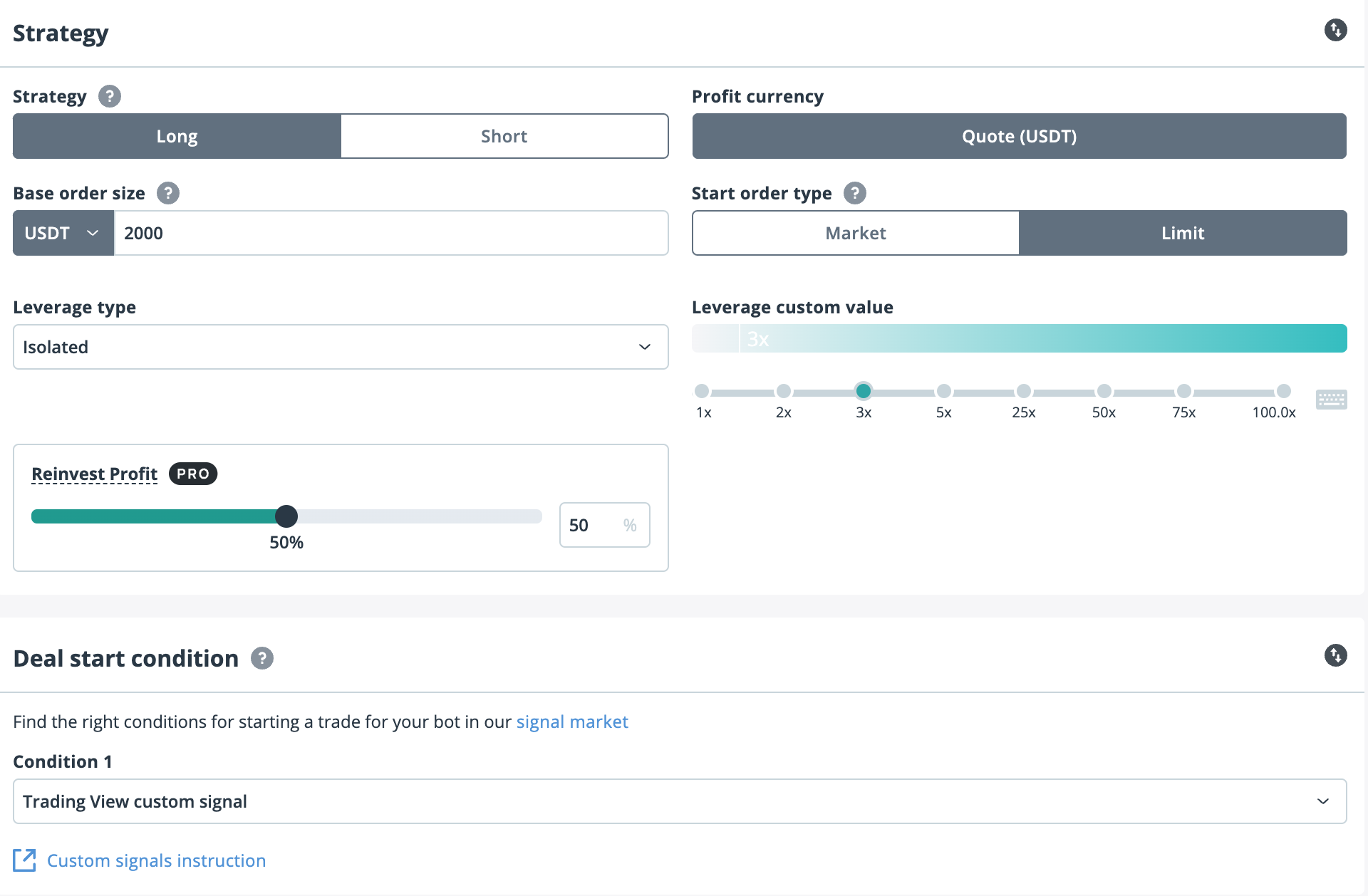
Task: Open the Trading View custom signal dropdown
Action: point(679,801)
